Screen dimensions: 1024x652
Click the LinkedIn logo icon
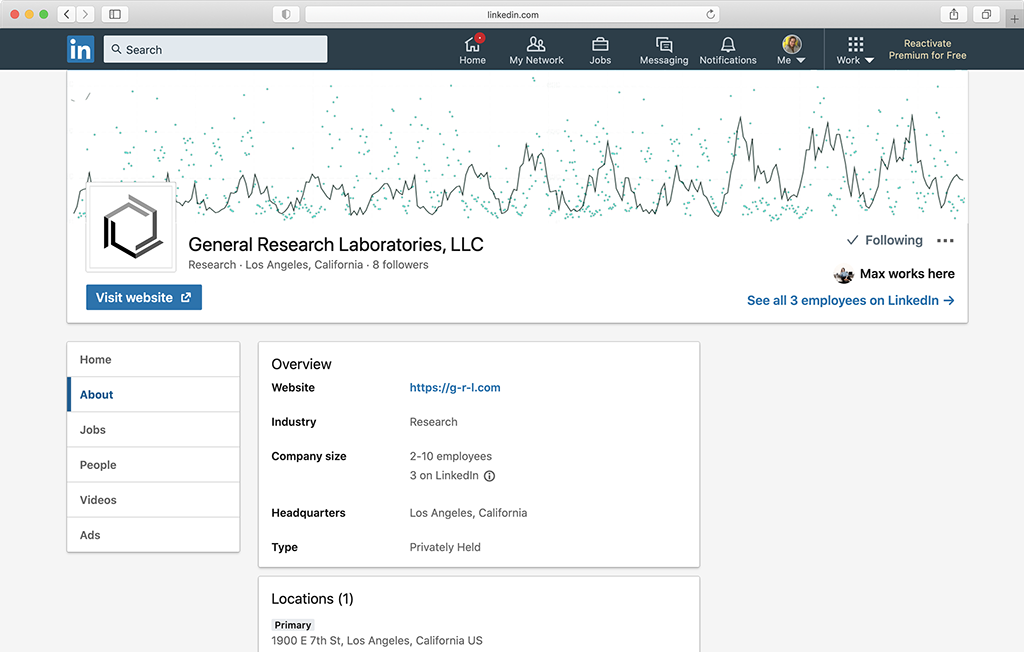tap(81, 49)
